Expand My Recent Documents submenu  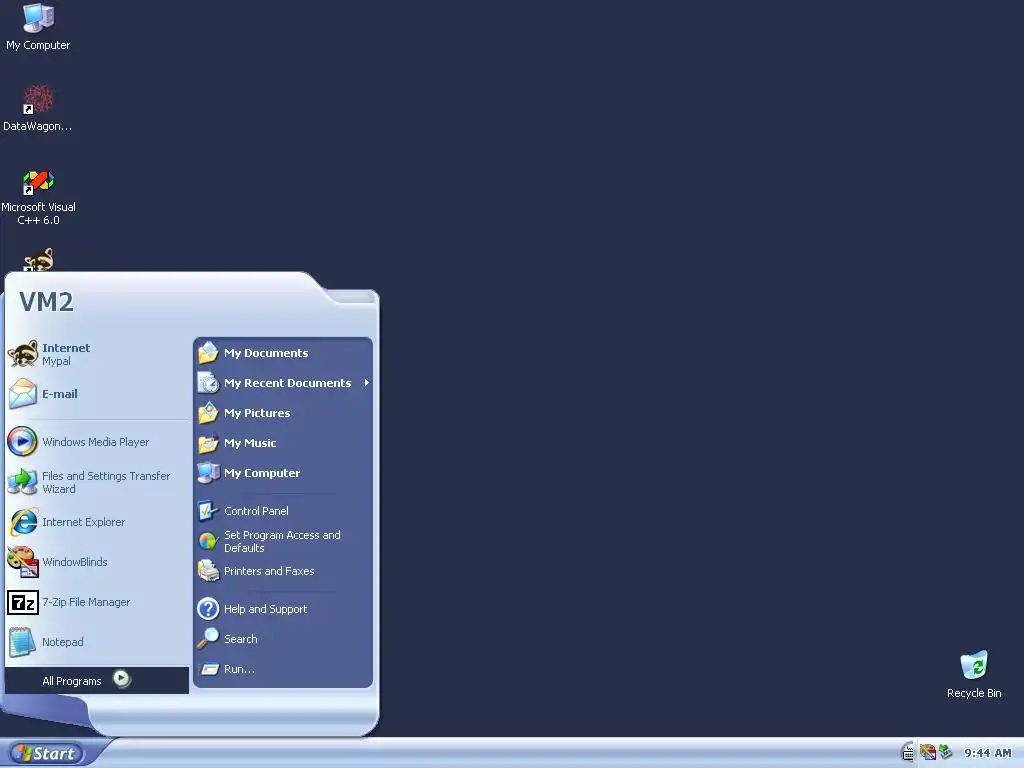pyautogui.click(x=283, y=383)
